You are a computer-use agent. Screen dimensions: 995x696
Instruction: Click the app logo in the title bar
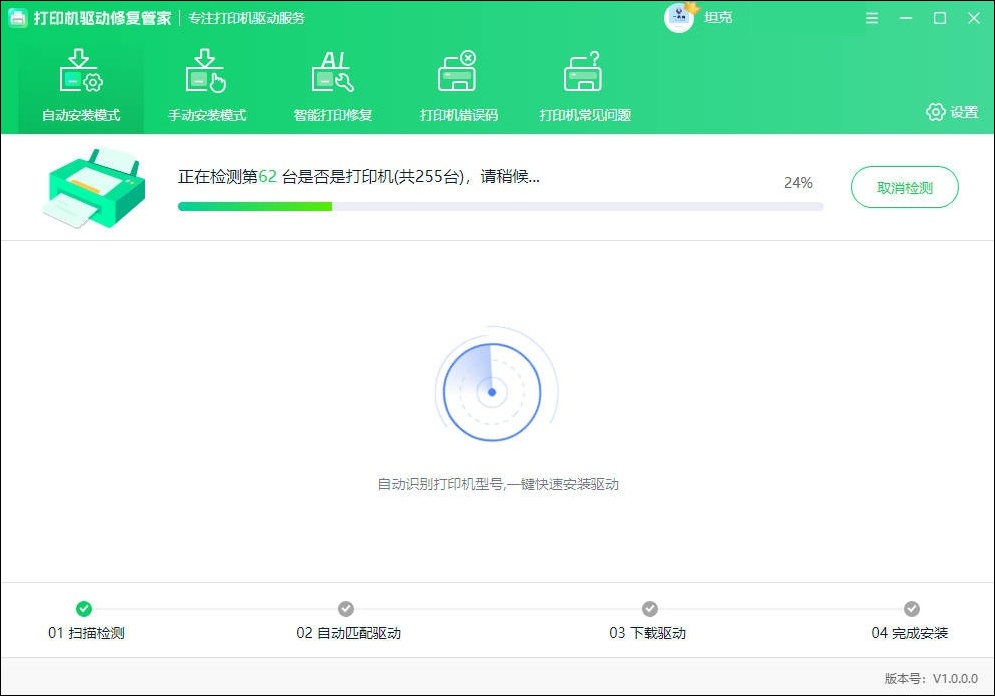pyautogui.click(x=18, y=18)
